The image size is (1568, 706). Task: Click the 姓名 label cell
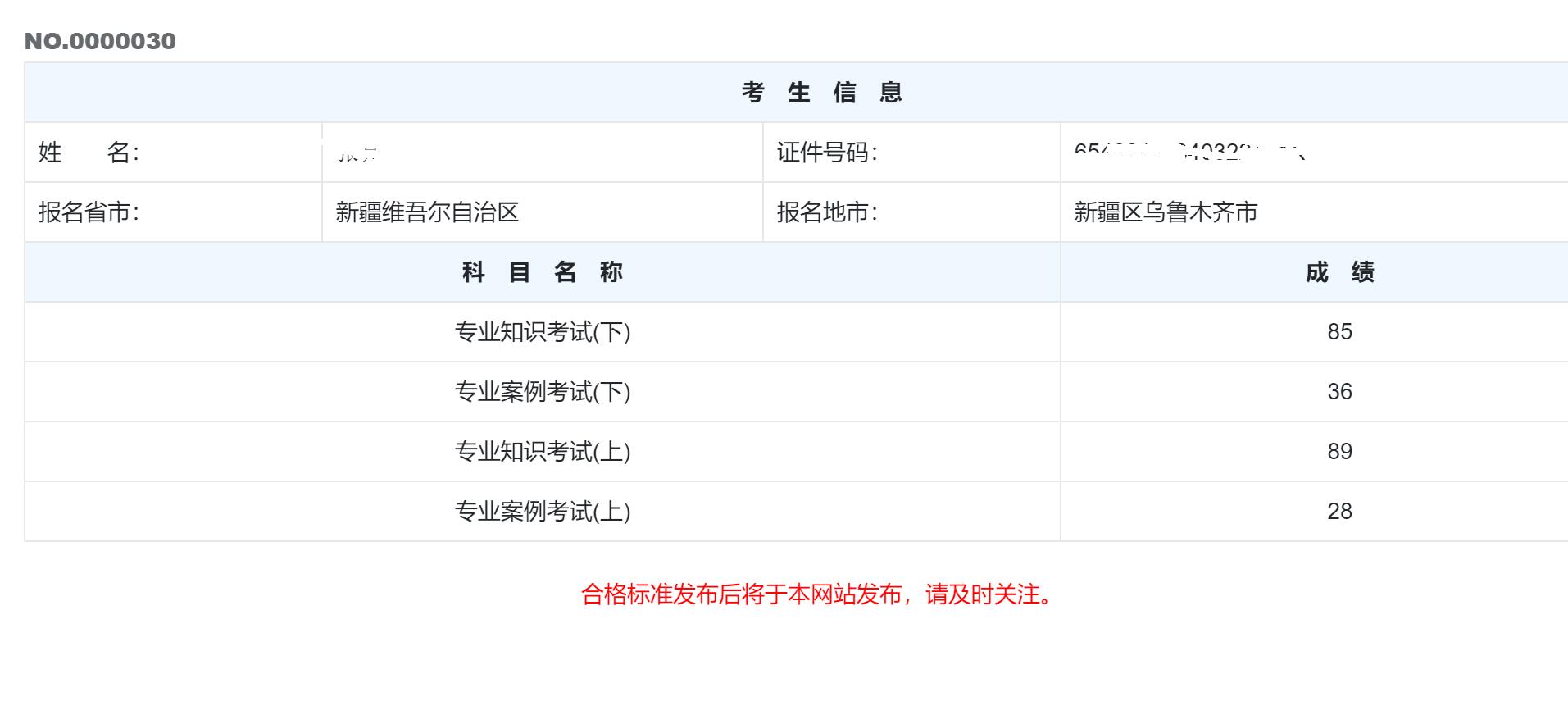point(174,153)
